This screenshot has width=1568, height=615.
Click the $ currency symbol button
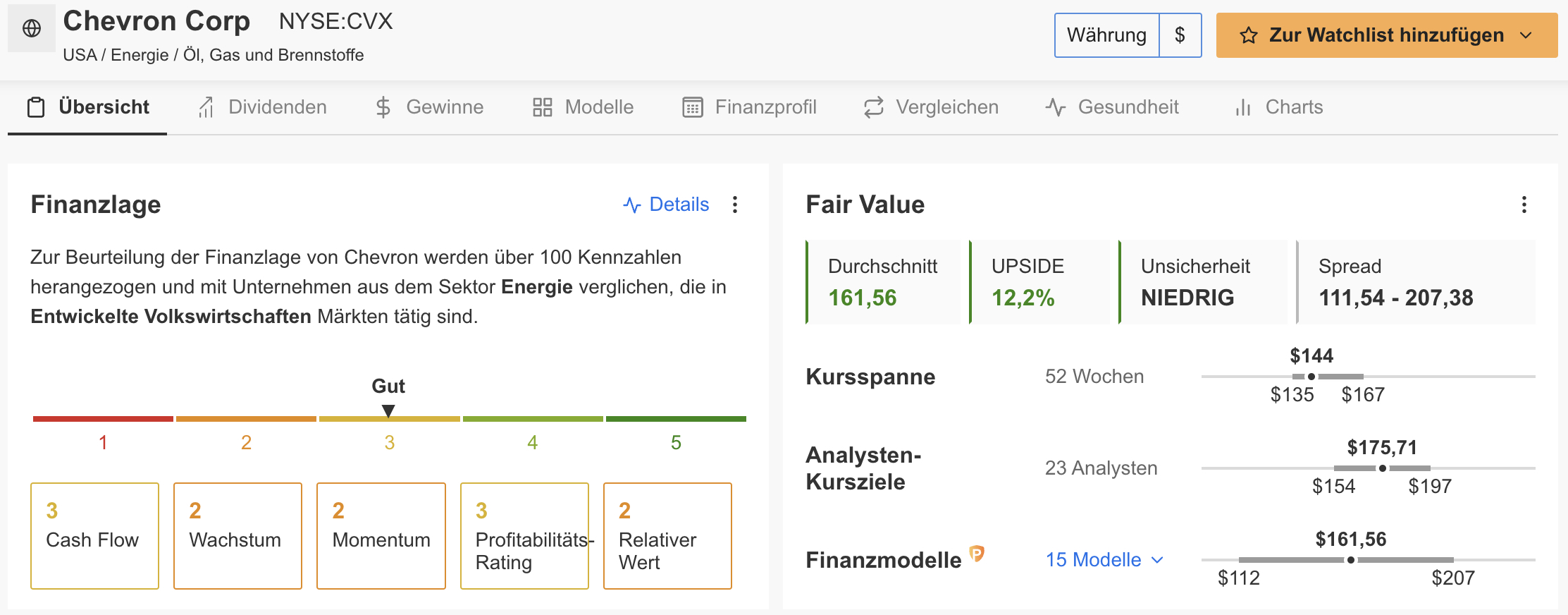(x=1180, y=35)
